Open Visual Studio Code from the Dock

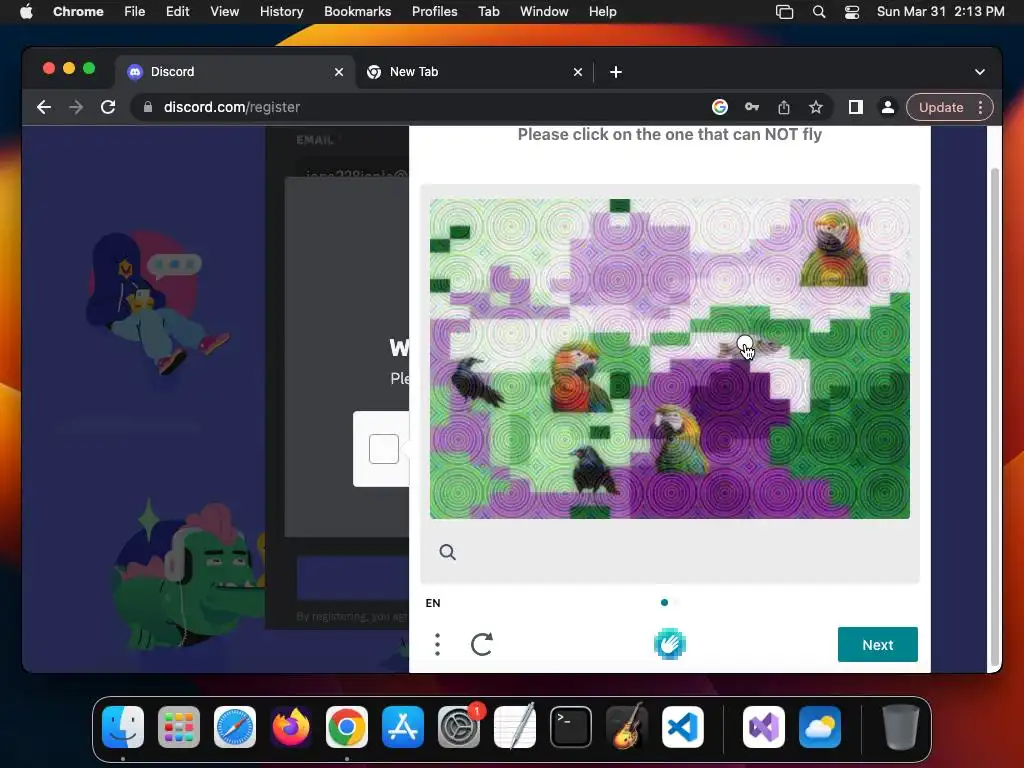click(683, 727)
